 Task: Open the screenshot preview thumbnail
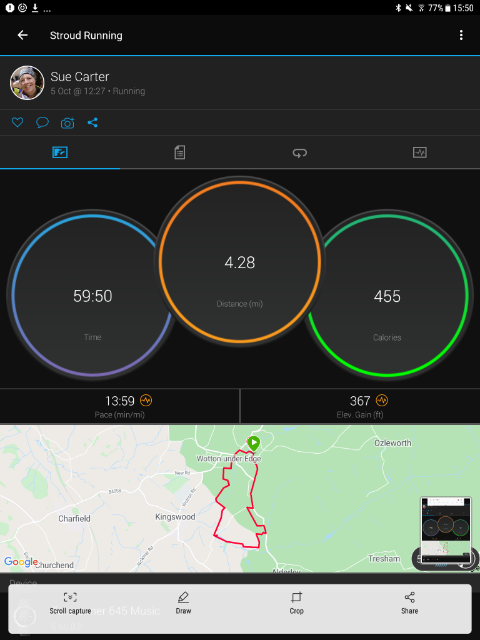[x=446, y=529]
